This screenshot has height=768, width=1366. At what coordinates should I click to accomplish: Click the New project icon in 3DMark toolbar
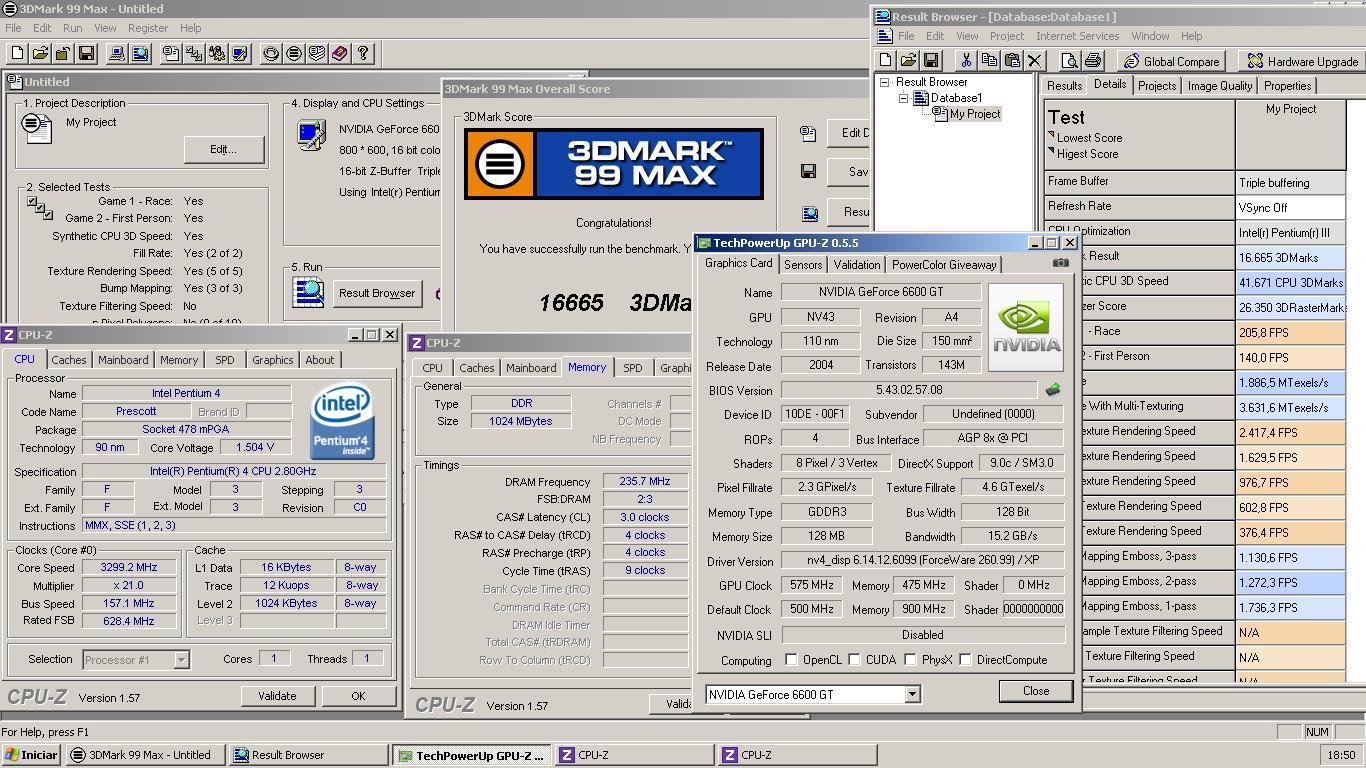coord(18,53)
